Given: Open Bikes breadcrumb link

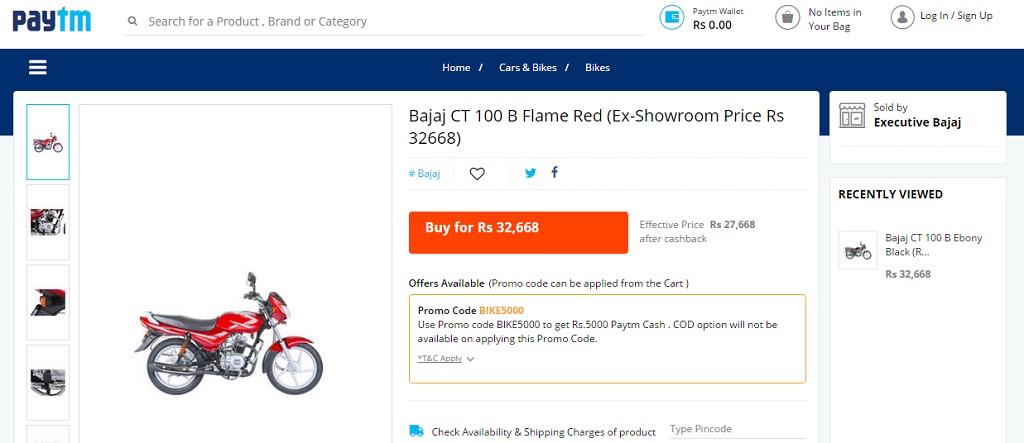Looking at the screenshot, I should point(597,67).
